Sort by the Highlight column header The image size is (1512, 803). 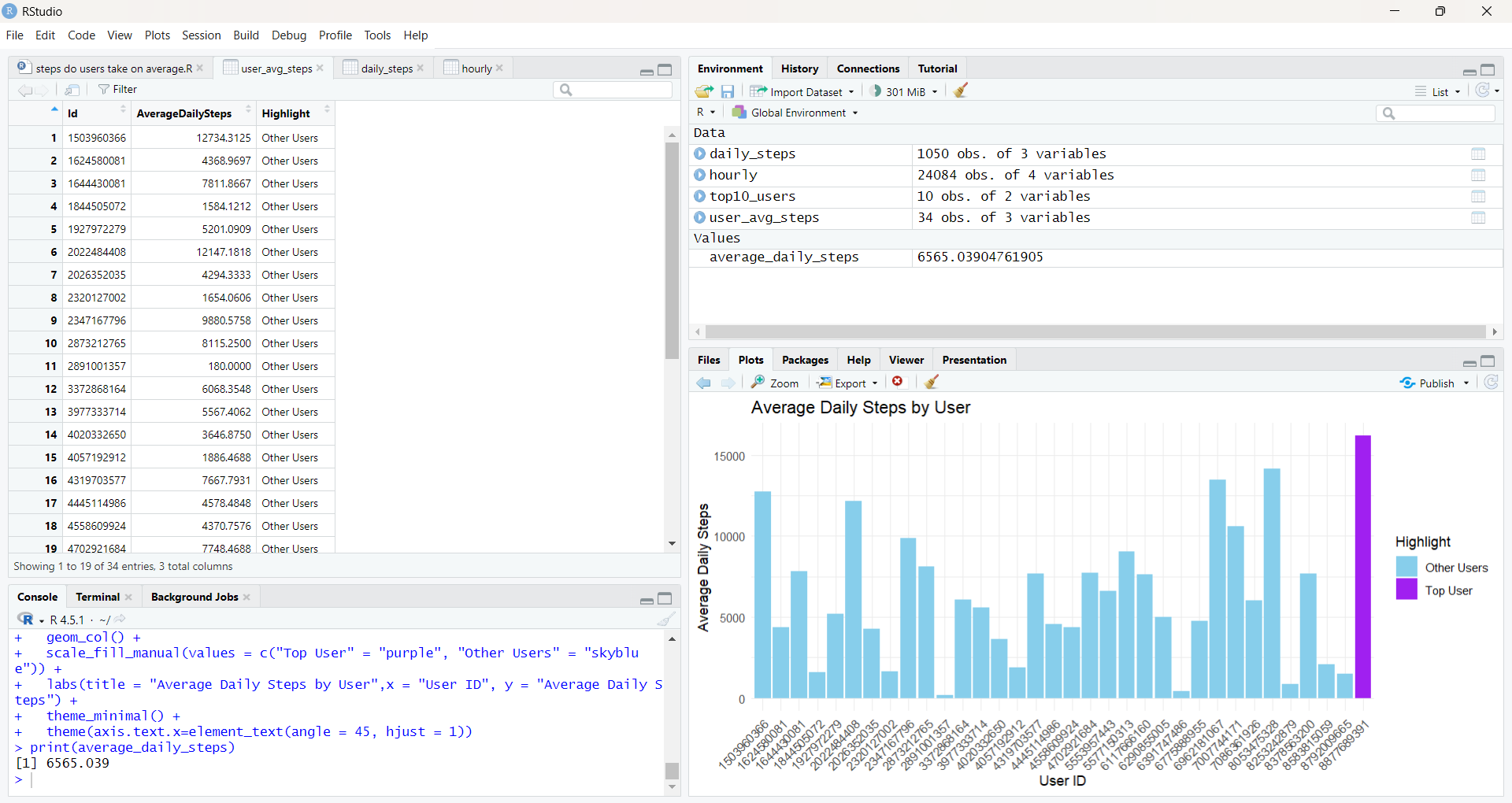click(295, 113)
